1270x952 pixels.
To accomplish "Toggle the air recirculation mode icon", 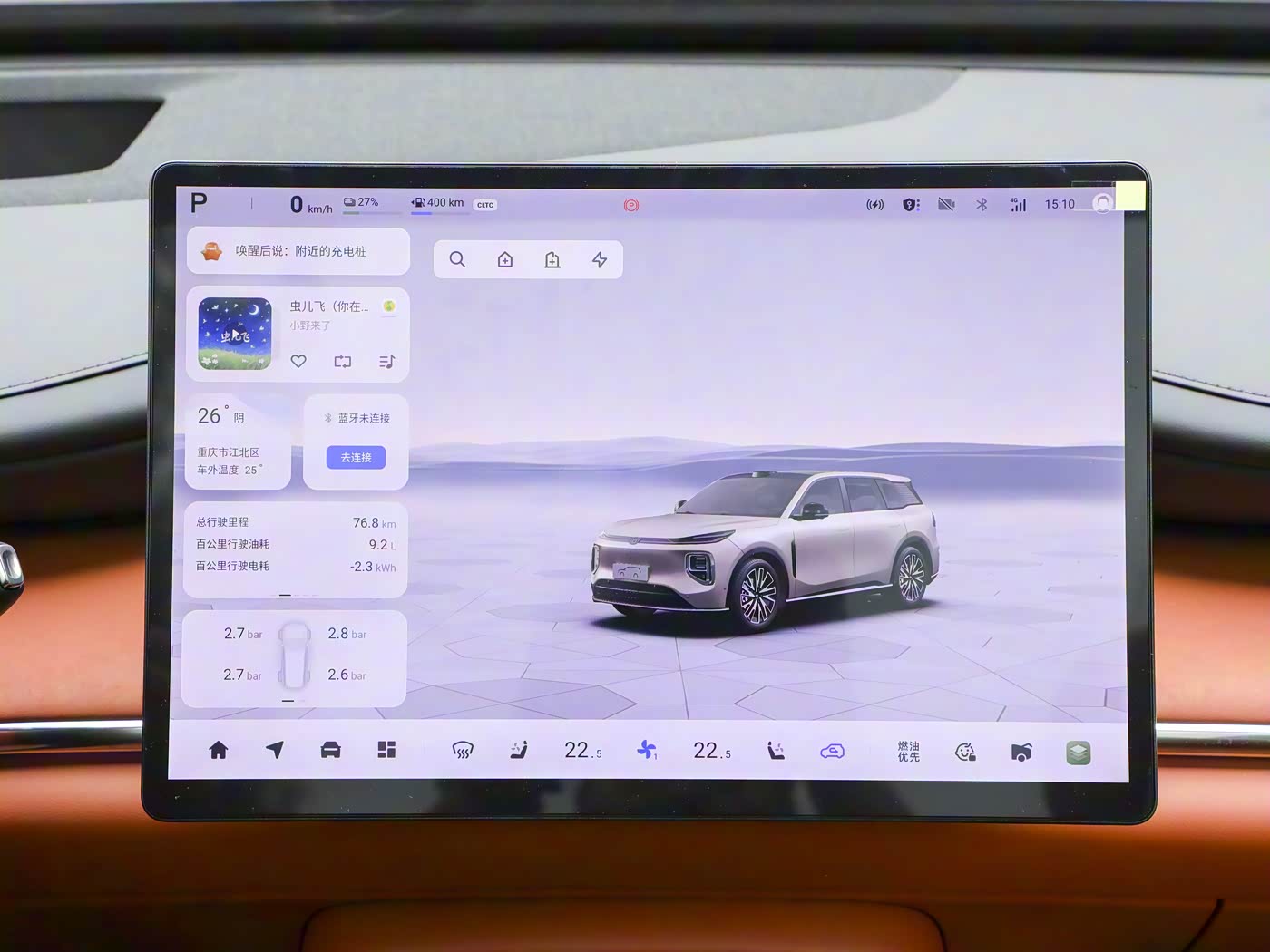I will coord(832,751).
